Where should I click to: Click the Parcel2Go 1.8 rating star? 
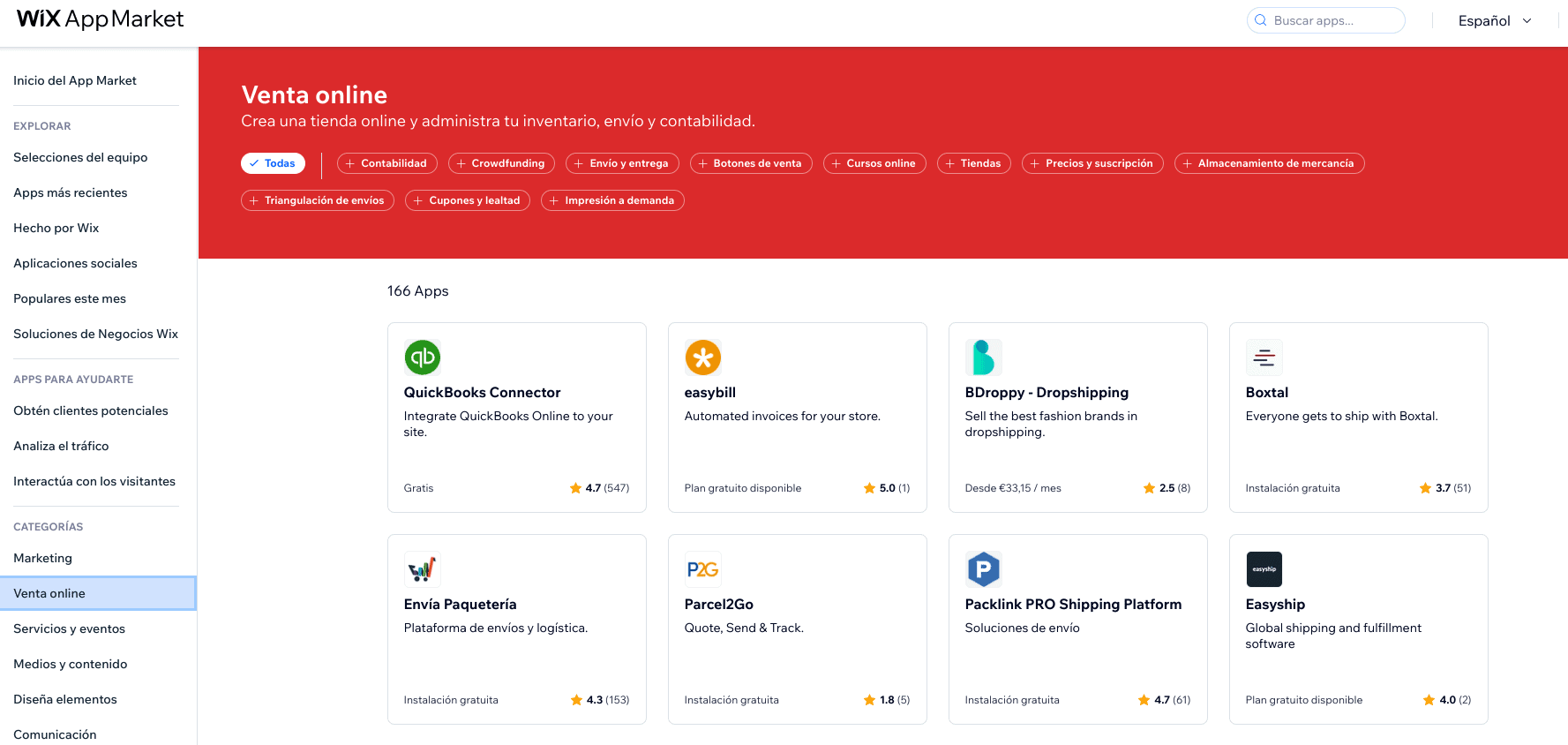pyautogui.click(x=869, y=700)
